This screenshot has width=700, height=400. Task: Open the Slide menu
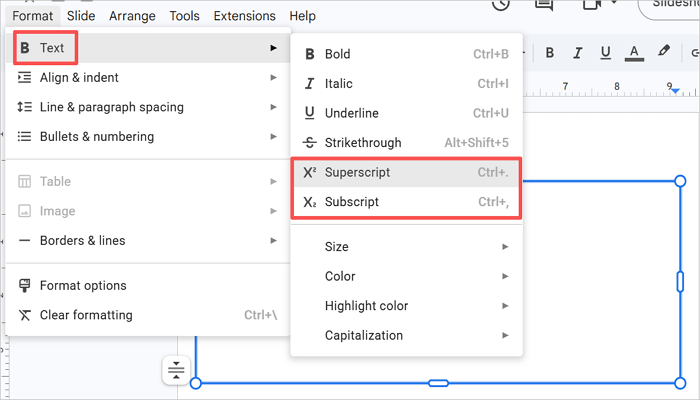point(81,16)
